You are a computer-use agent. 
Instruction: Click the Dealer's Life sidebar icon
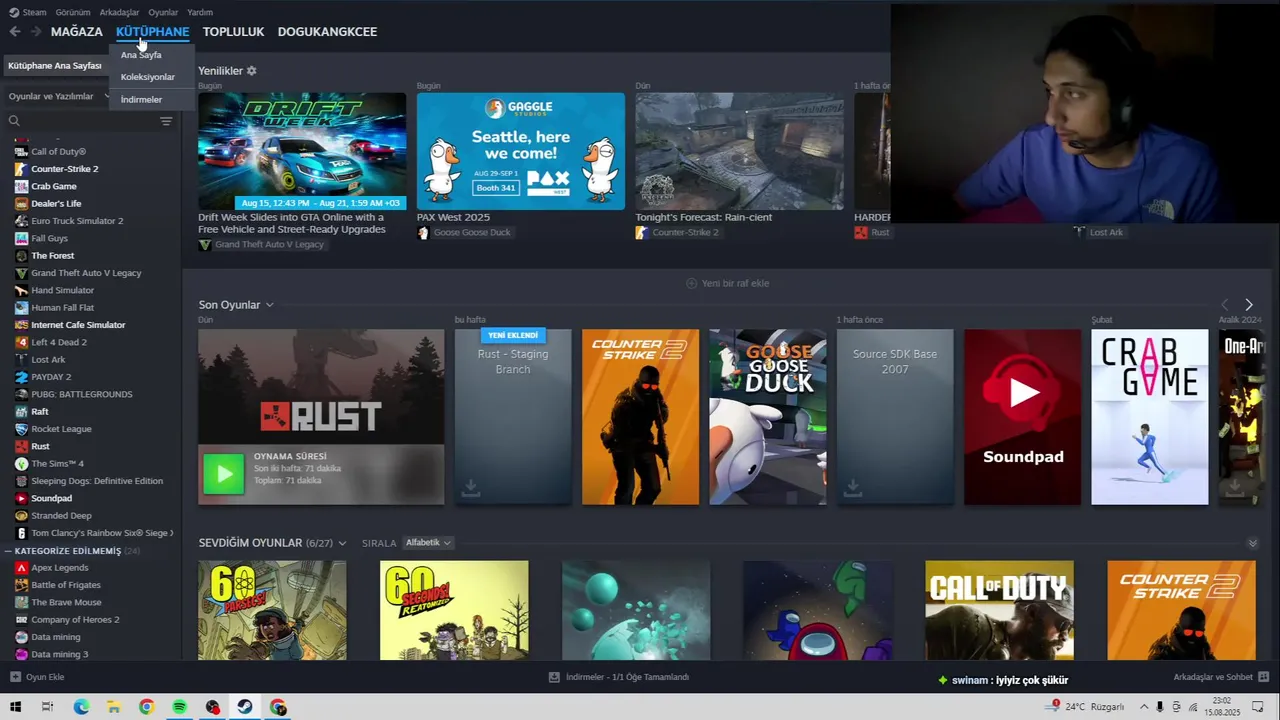(21, 203)
